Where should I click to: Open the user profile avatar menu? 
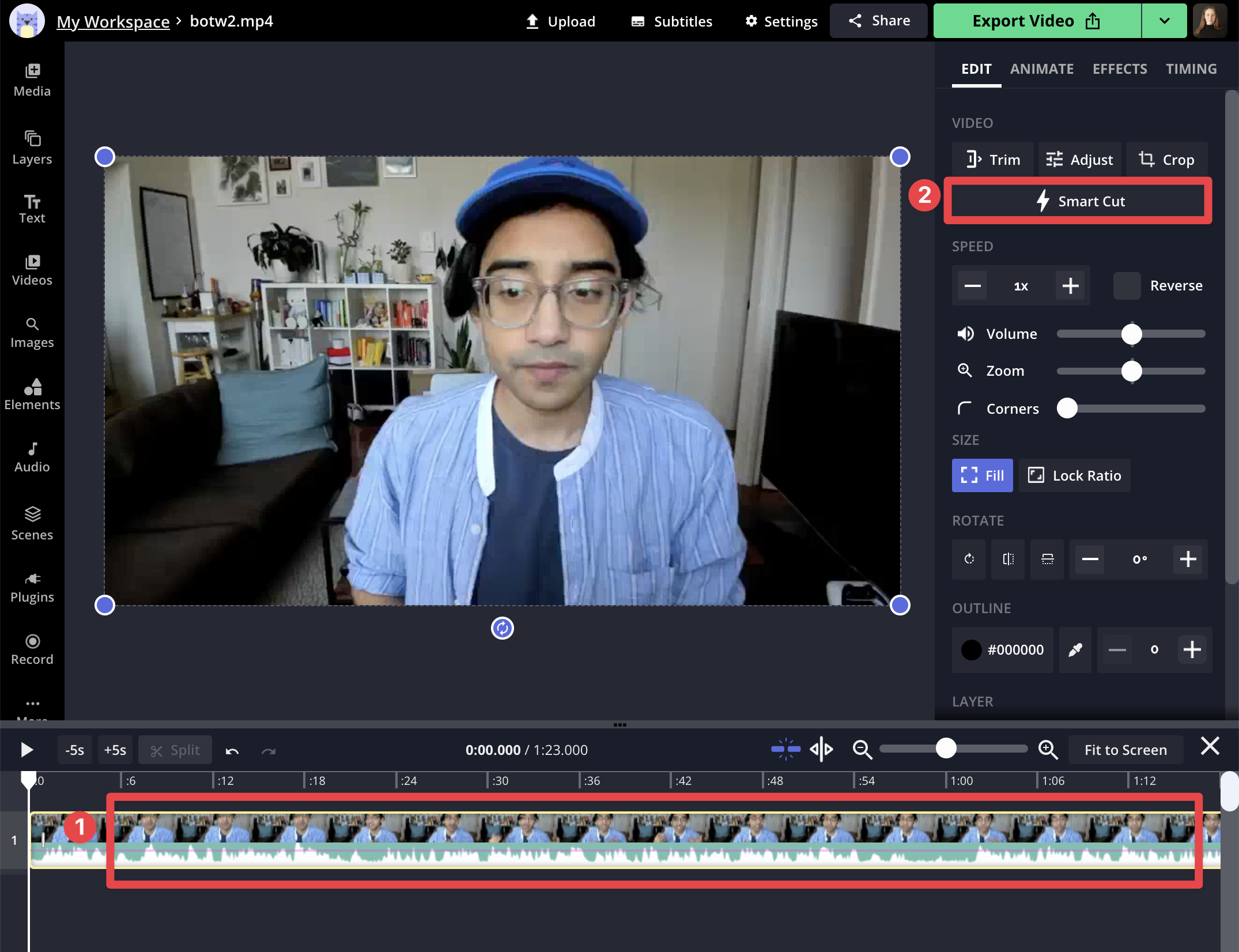pos(1210,21)
